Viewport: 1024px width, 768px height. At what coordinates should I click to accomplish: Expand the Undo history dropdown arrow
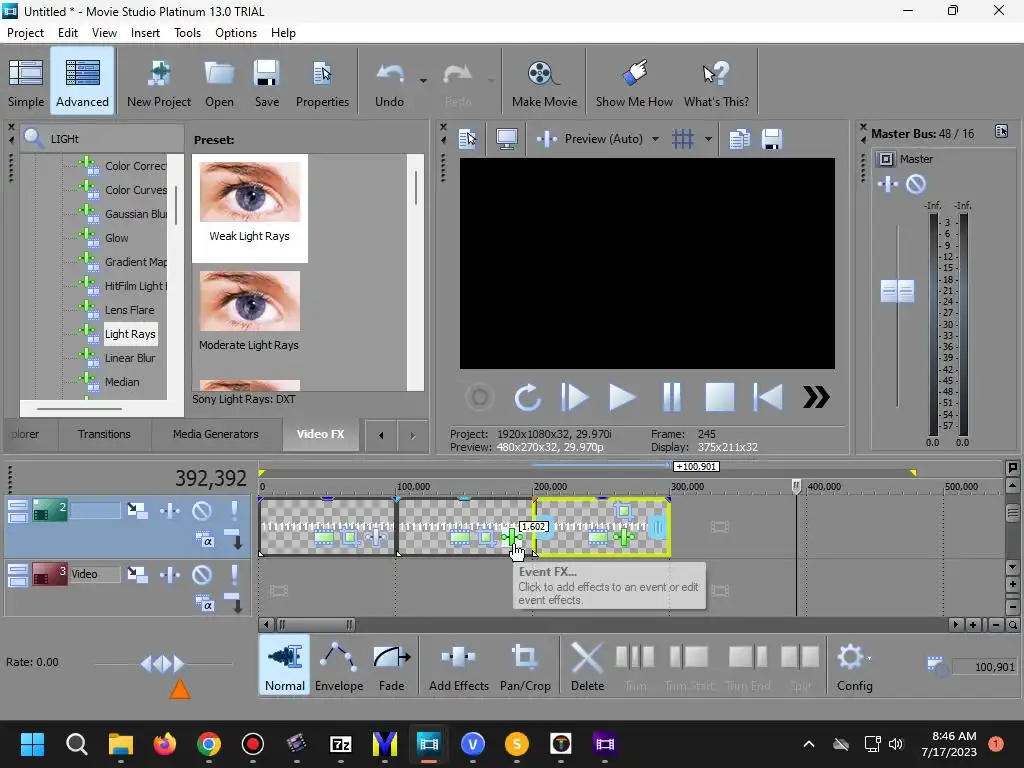pos(423,80)
